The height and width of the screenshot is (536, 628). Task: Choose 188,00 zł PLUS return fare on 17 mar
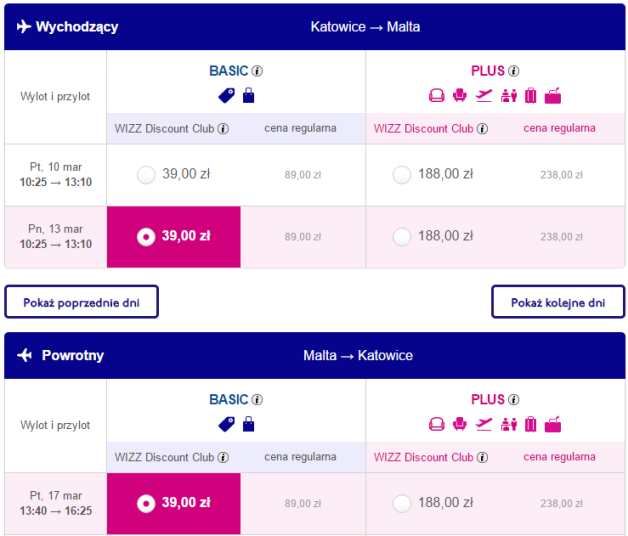tap(402, 504)
